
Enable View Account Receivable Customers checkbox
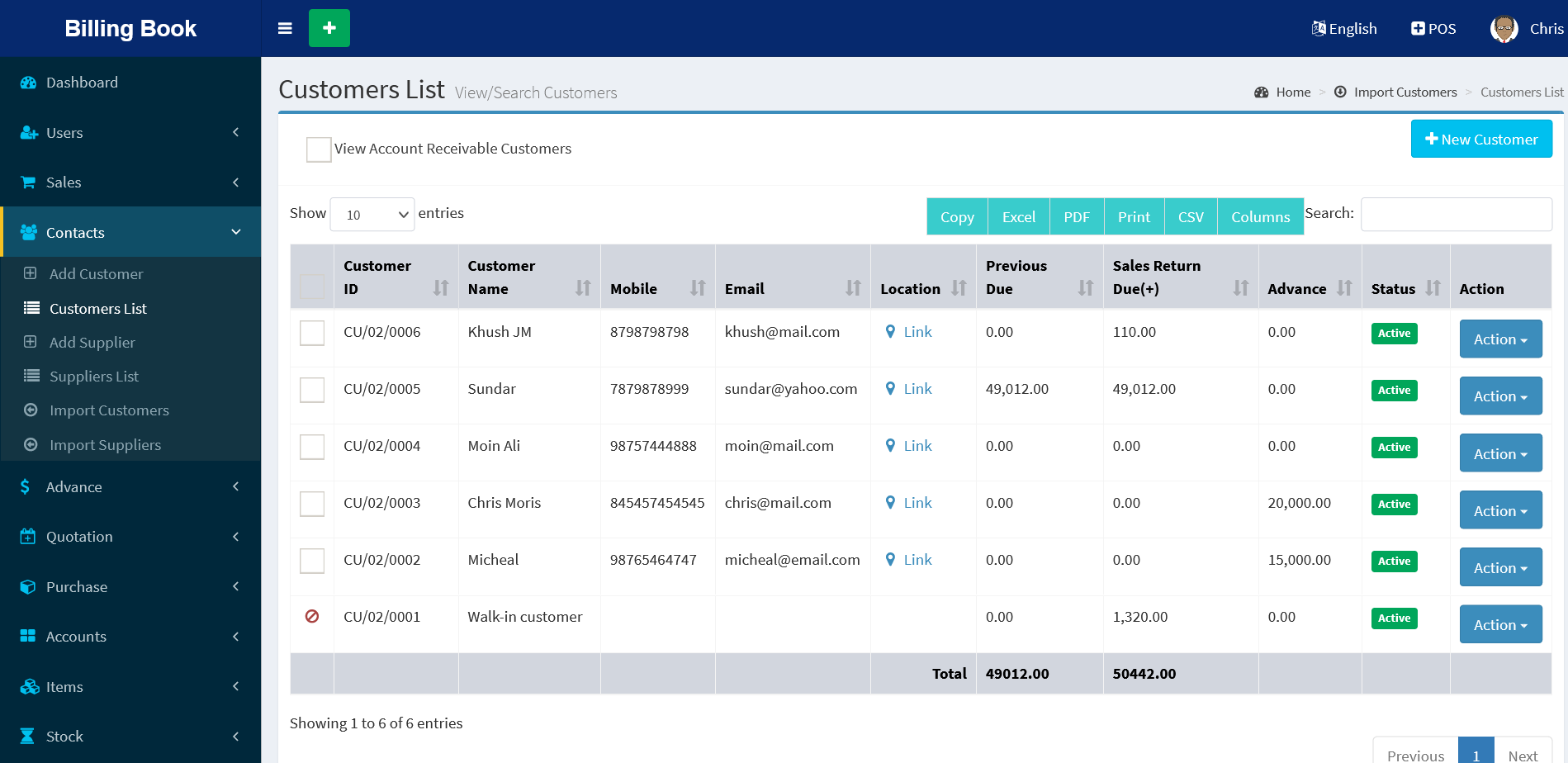pos(319,149)
